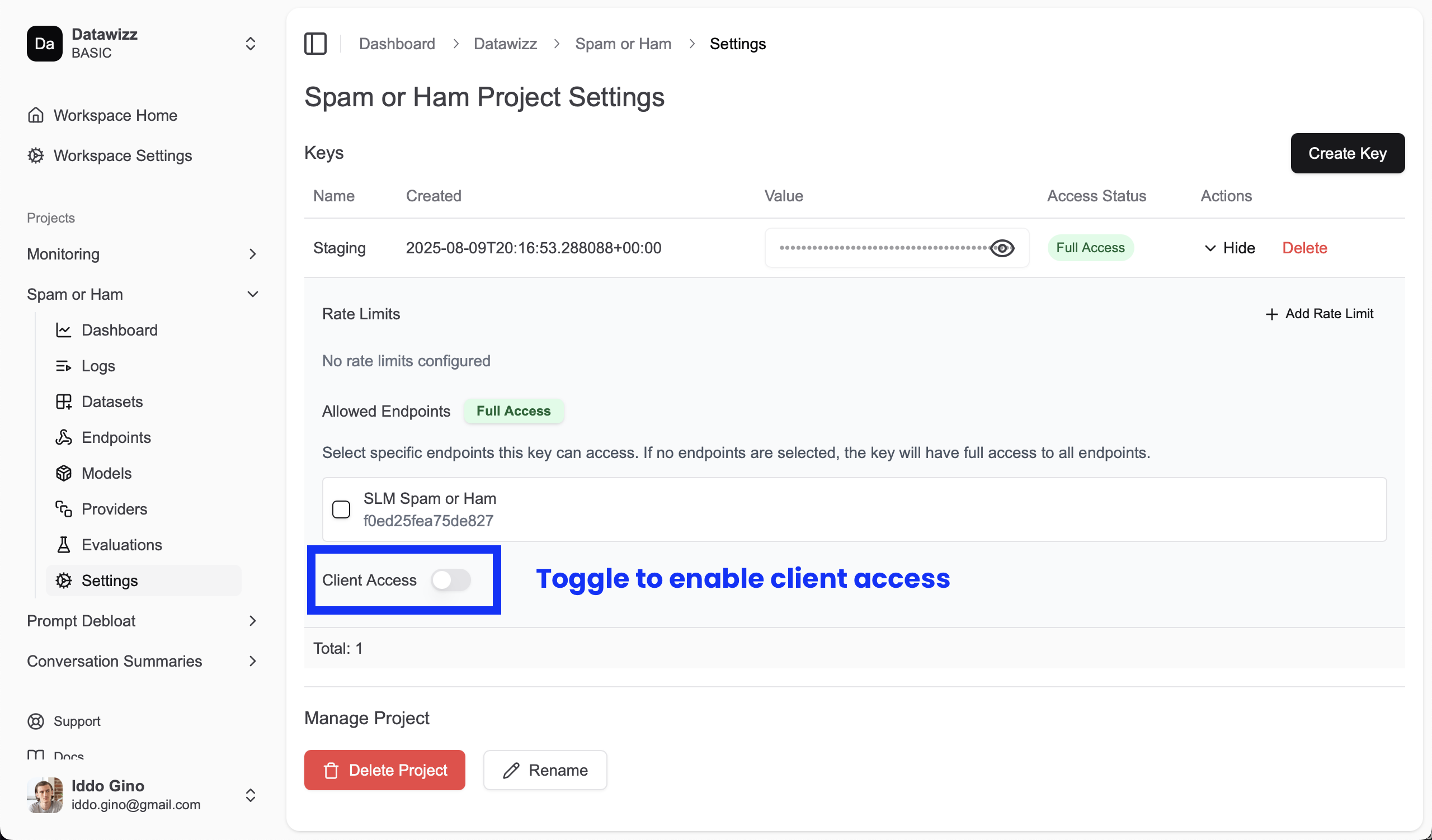
Task: Click the Full Access status badge
Action: point(1090,248)
